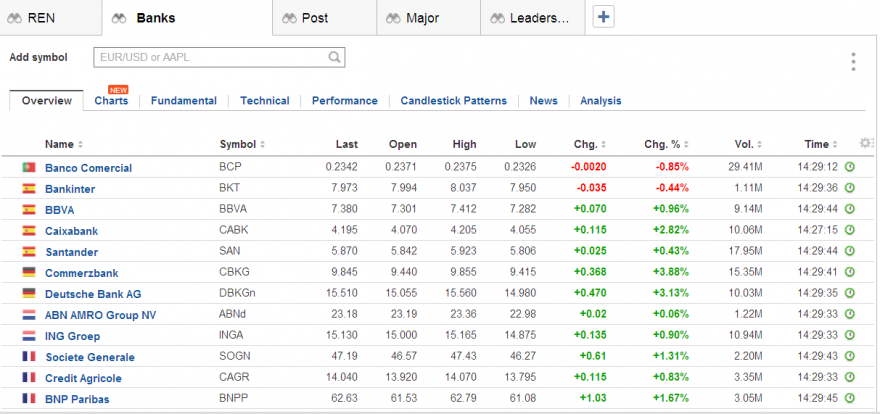Open Deutsche Bank AG quote link
Screen dimensions: 880x414
click(93, 294)
